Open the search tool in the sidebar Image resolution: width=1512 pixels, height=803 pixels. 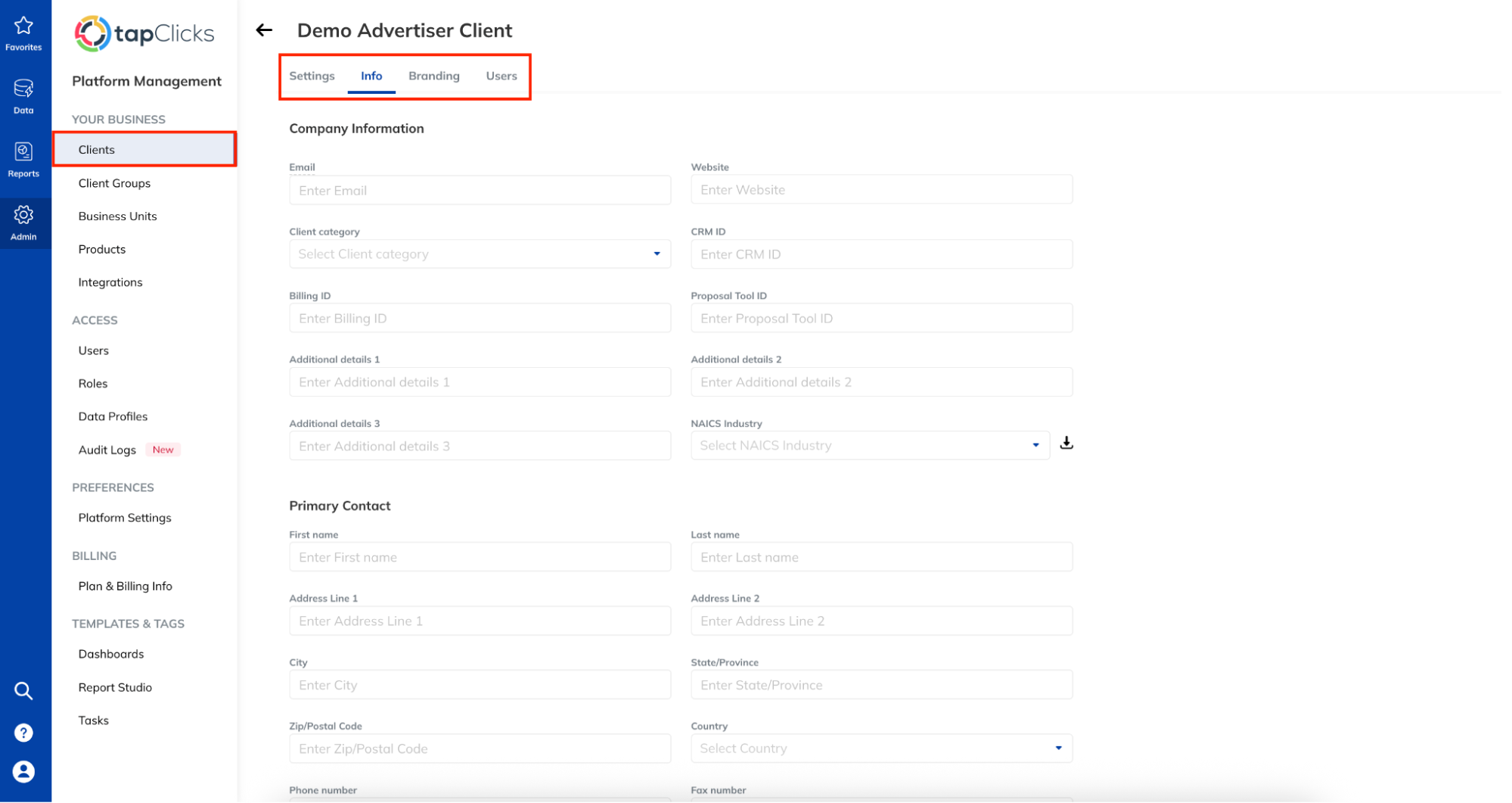coord(23,690)
